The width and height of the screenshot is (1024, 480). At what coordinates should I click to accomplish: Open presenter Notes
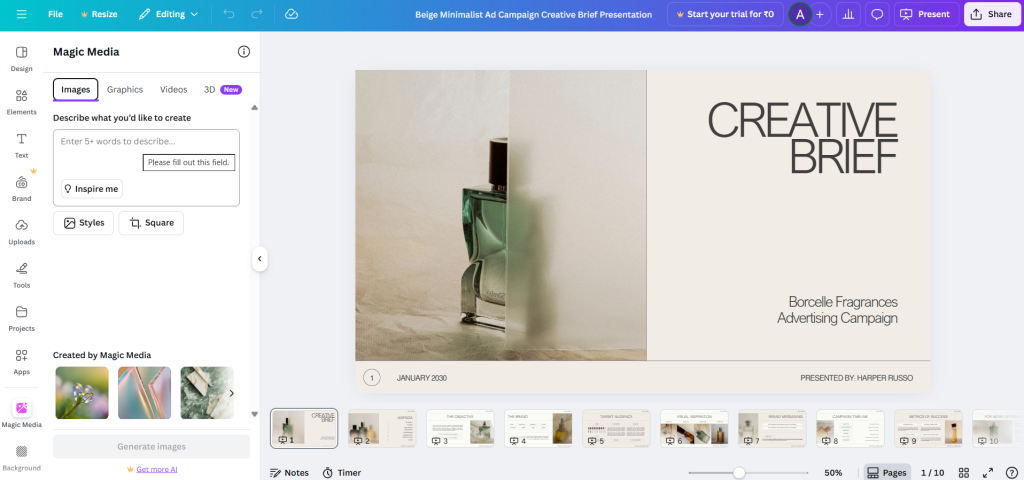click(289, 473)
